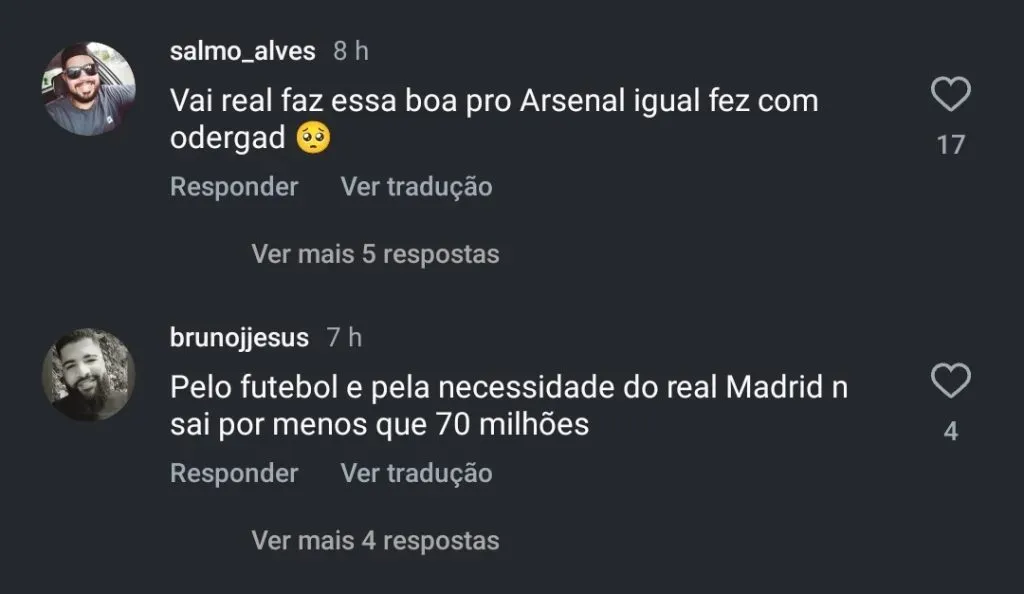Image resolution: width=1024 pixels, height=594 pixels.
Task: Click Responder under salmo_alves's comment
Action: [234, 187]
